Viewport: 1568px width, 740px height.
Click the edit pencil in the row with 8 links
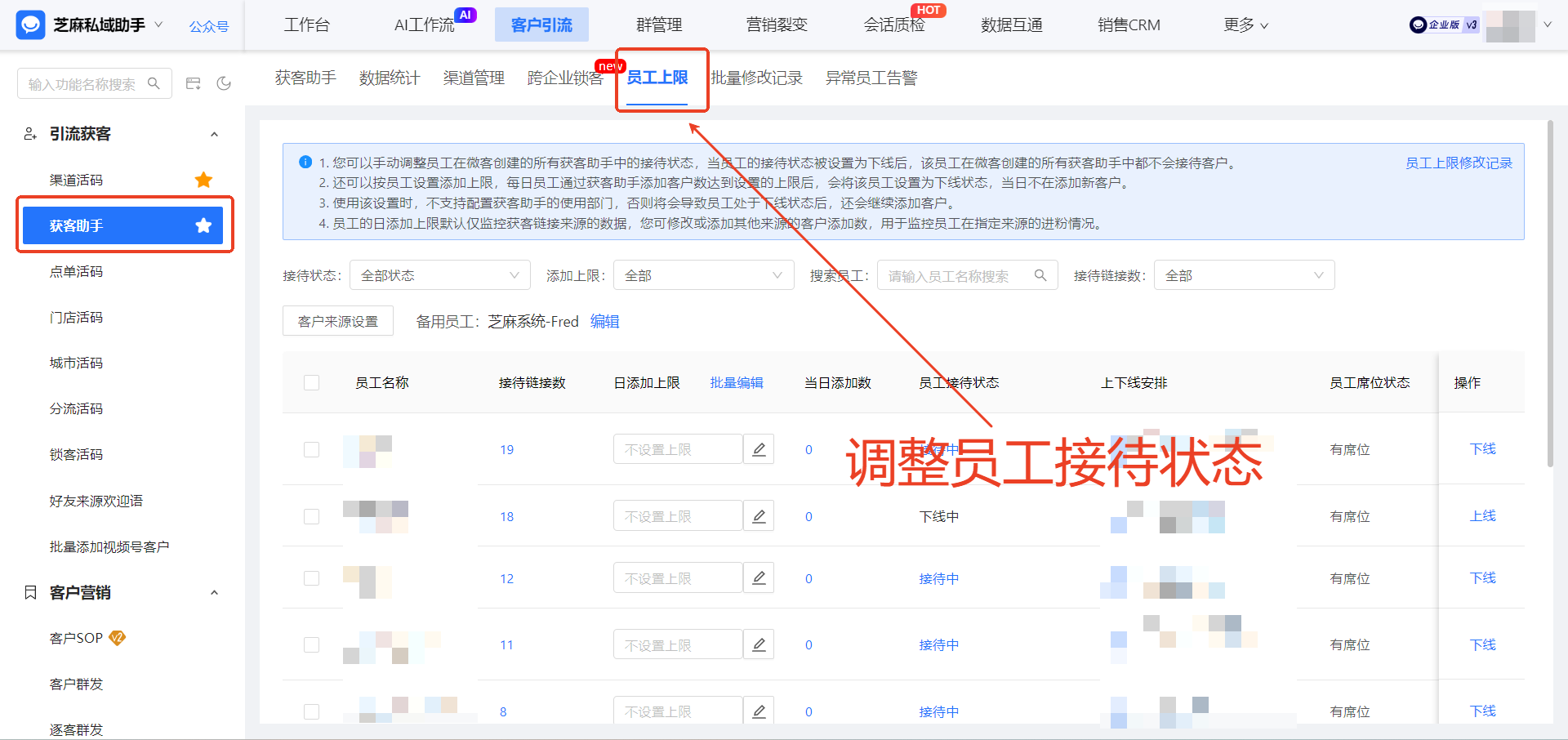pos(759,711)
